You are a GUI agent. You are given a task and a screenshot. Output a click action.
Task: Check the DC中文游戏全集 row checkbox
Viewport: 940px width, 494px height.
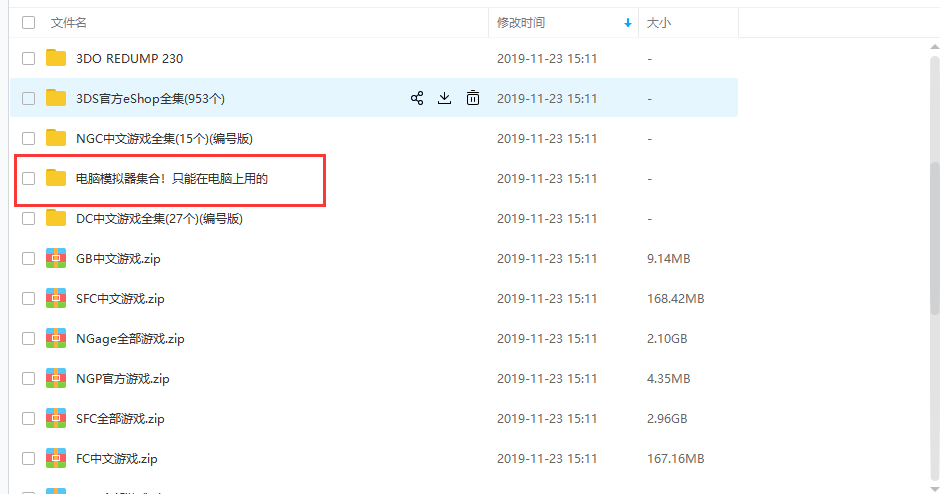pos(28,218)
